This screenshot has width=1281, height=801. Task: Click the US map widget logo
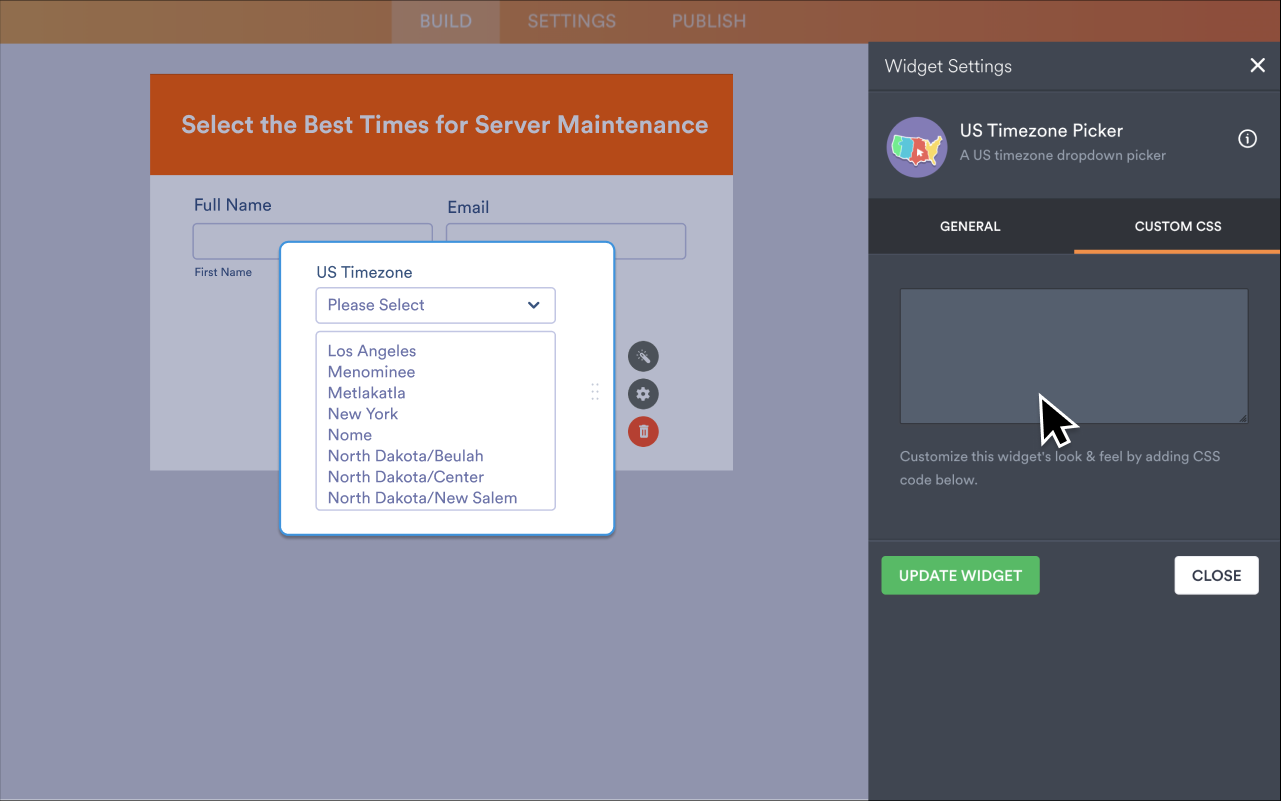coord(916,147)
